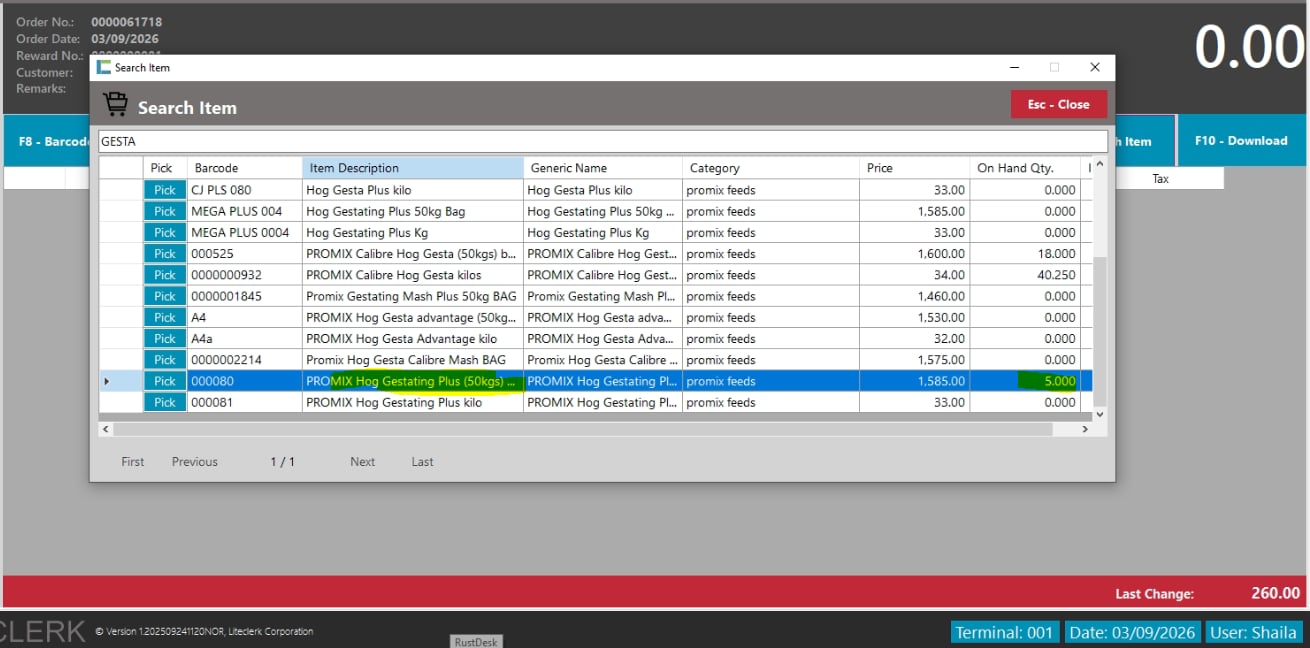Pick PROMIX Calibre Hog Gesta 50kgs item

click(164, 254)
